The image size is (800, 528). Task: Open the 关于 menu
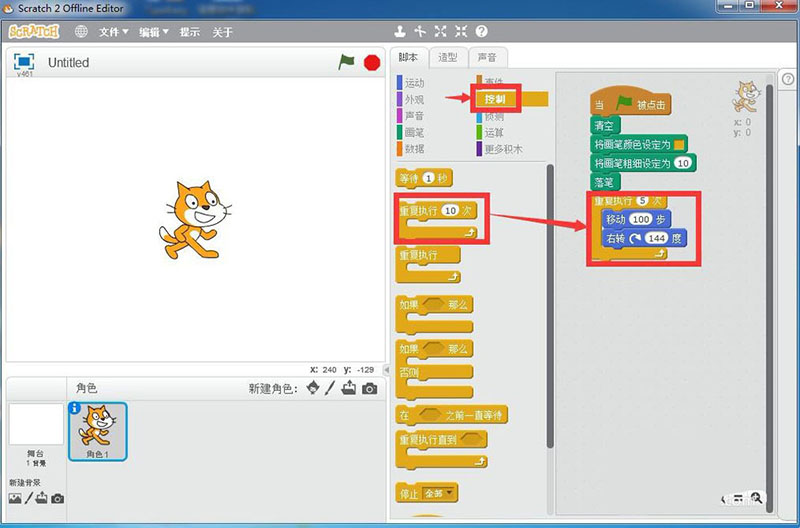(222, 32)
